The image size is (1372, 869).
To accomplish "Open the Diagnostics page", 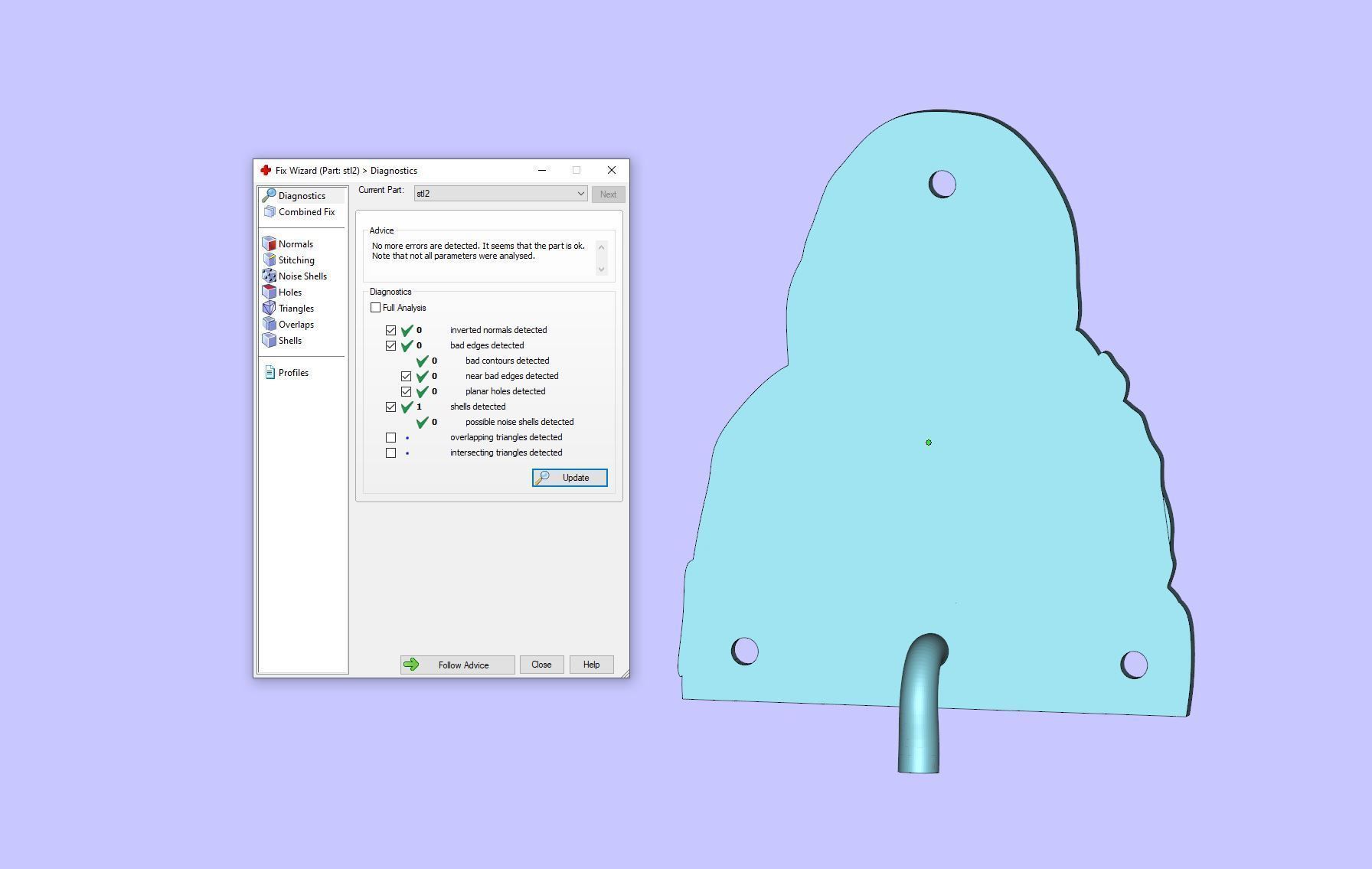I will [x=302, y=195].
